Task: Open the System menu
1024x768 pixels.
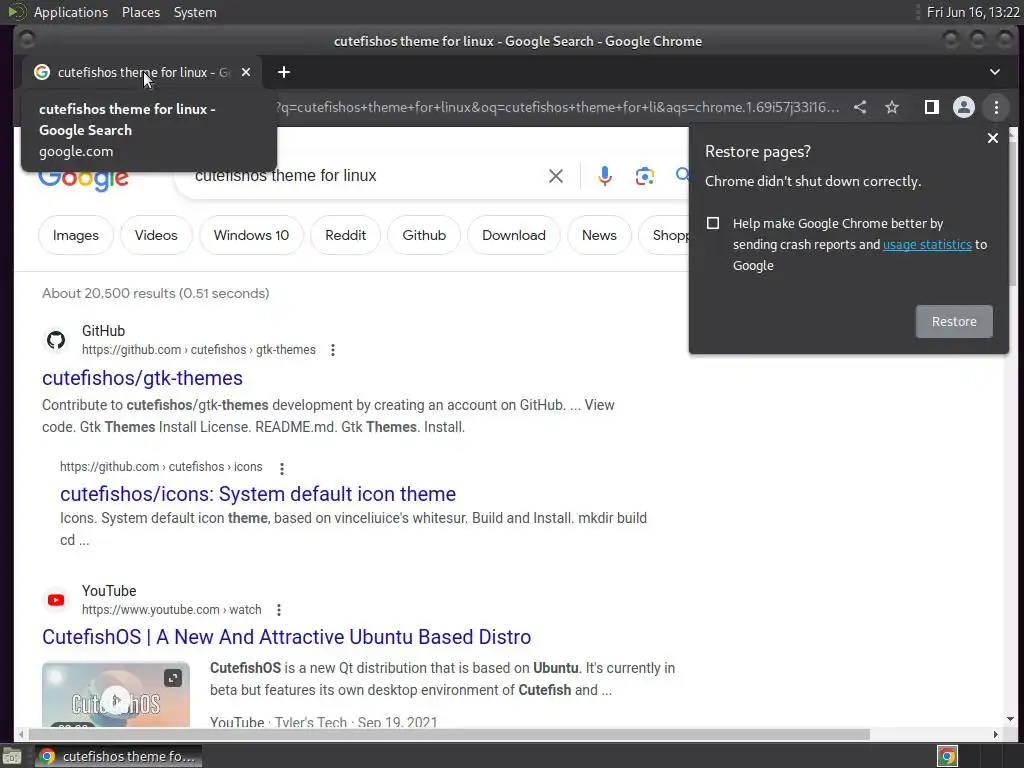Action: click(195, 12)
